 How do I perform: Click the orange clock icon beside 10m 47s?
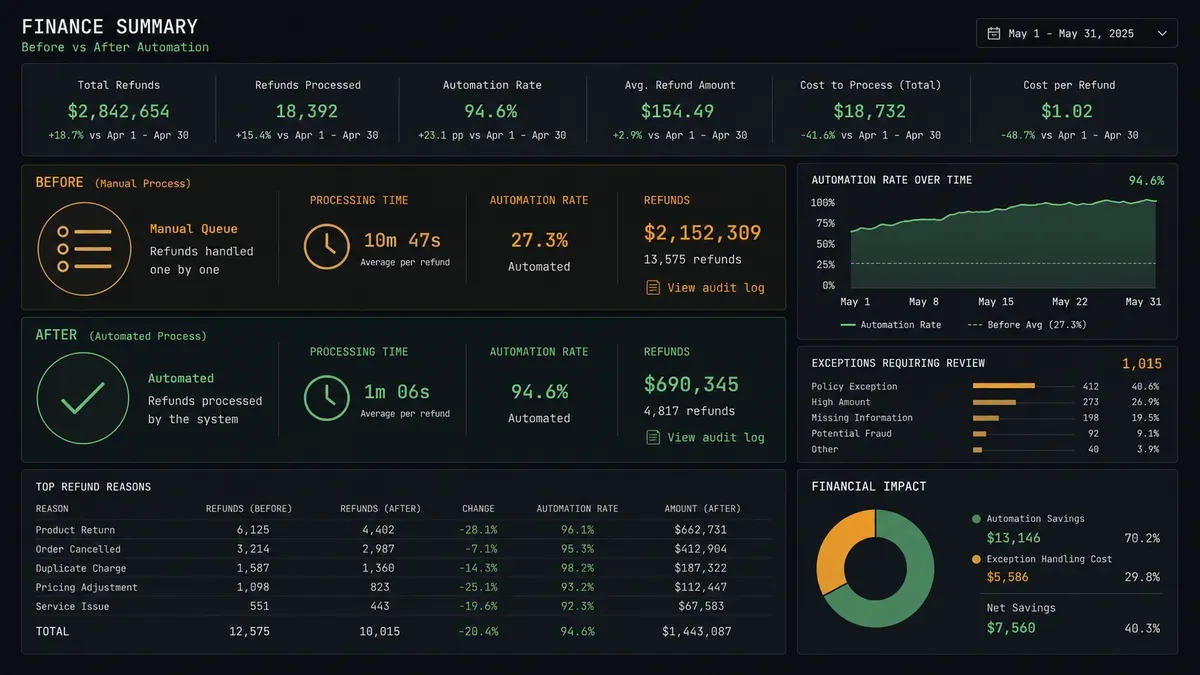coord(326,245)
